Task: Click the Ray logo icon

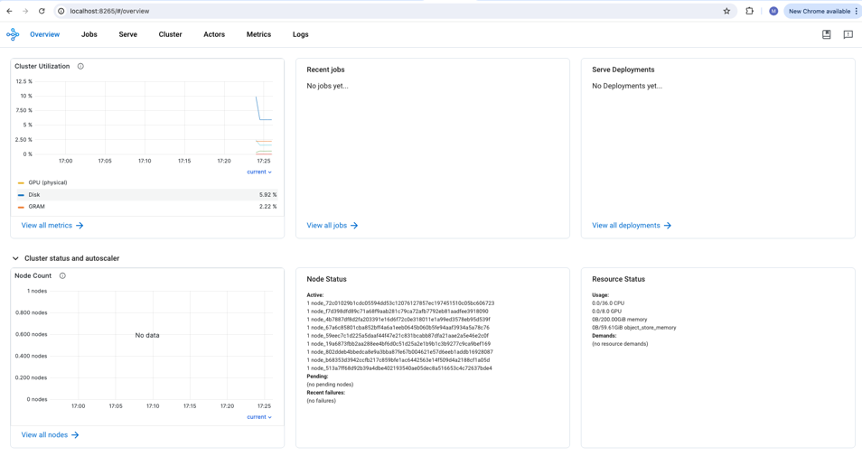Action: click(13, 35)
